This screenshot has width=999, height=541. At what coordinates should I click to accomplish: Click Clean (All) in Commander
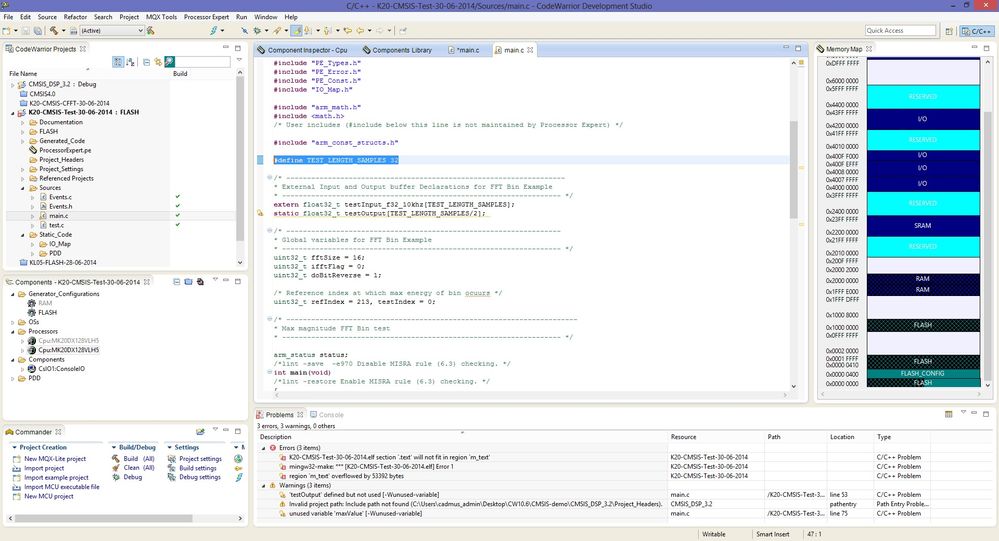133,468
